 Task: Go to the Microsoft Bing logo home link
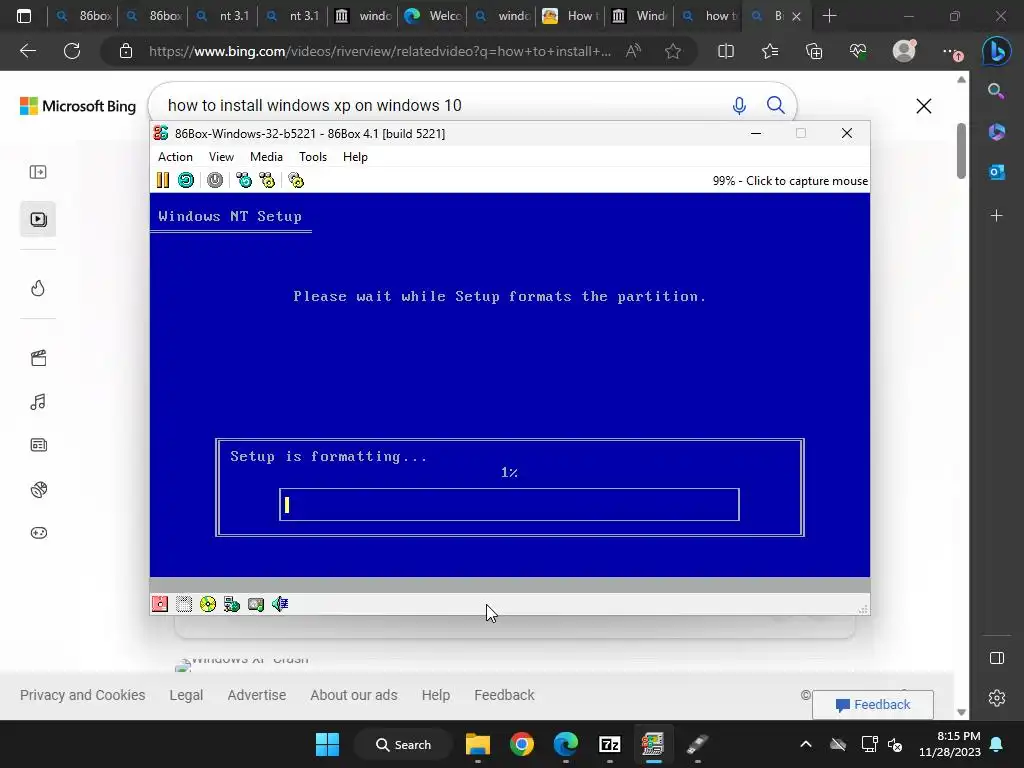coord(78,106)
